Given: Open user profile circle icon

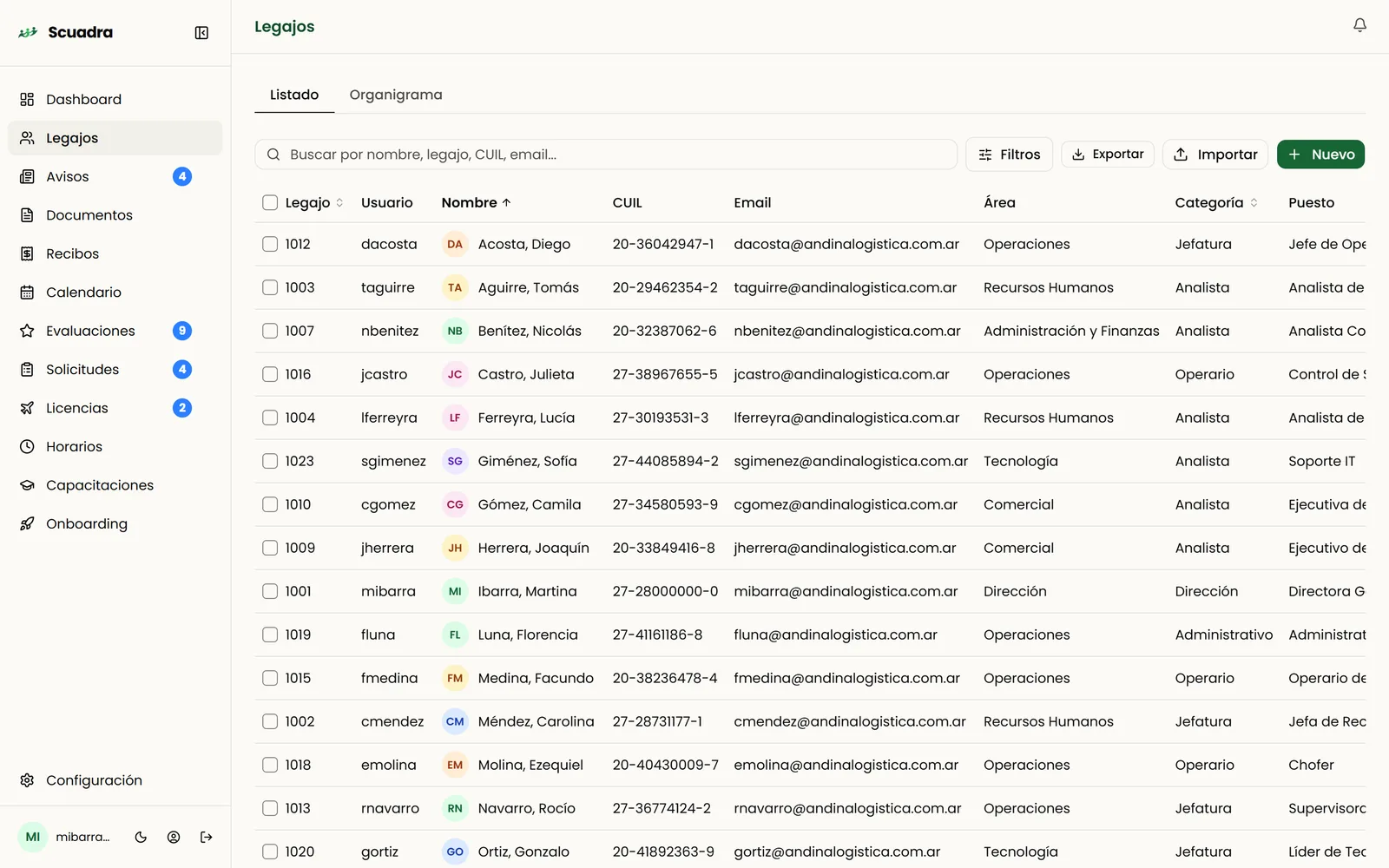Looking at the screenshot, I should pos(174,838).
